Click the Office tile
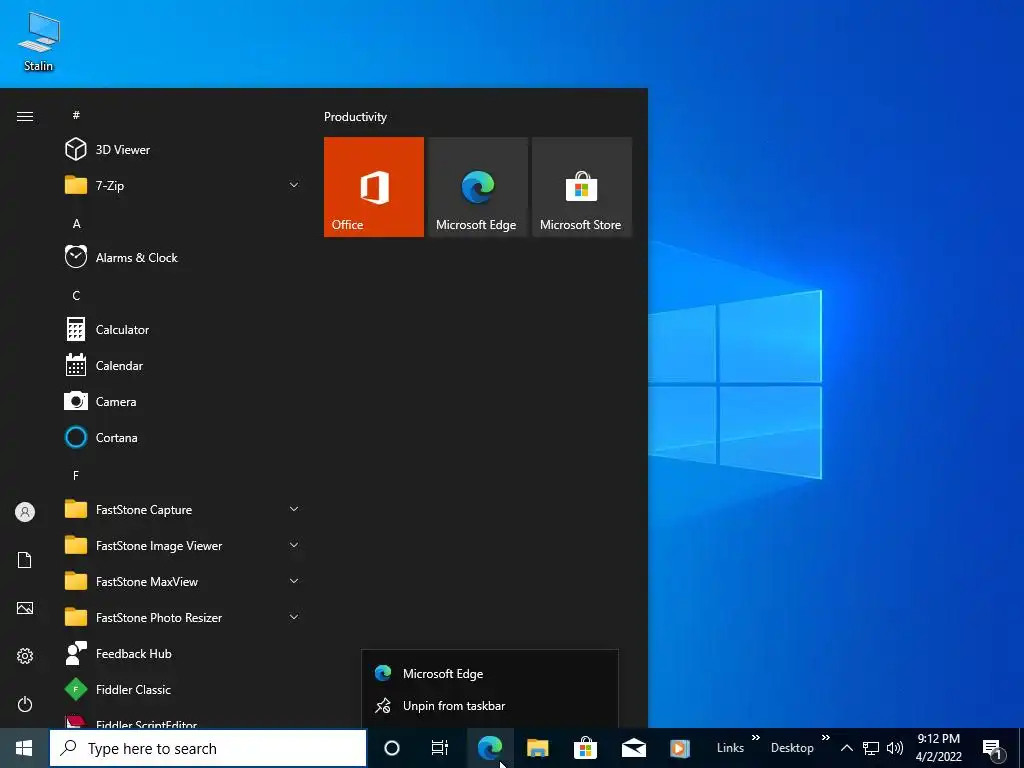Screen dimensions: 1024x768 (x=374, y=187)
